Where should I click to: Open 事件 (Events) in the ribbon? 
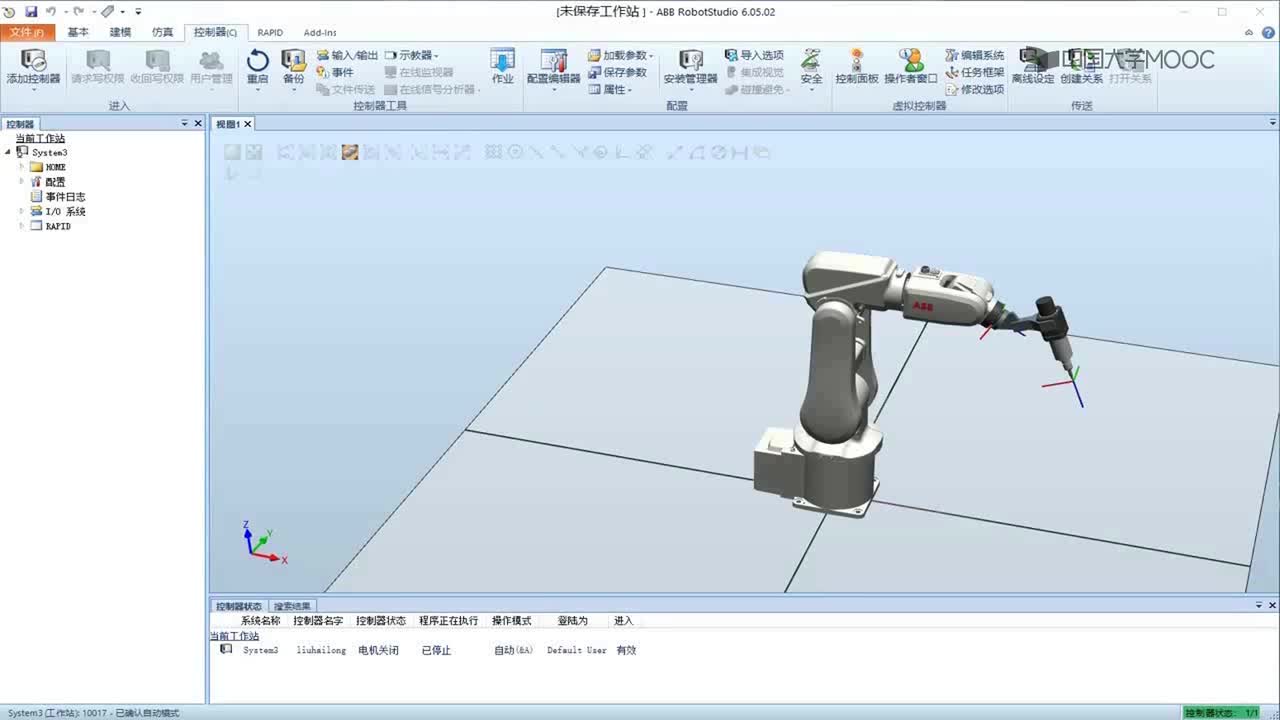[x=335, y=72]
